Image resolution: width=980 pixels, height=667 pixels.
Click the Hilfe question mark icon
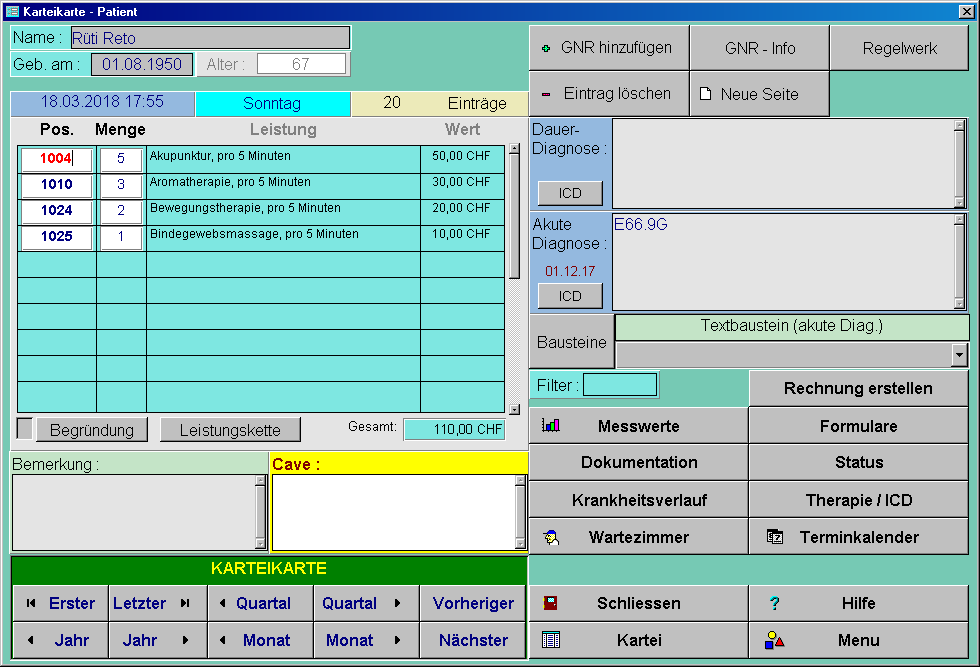click(x=774, y=603)
